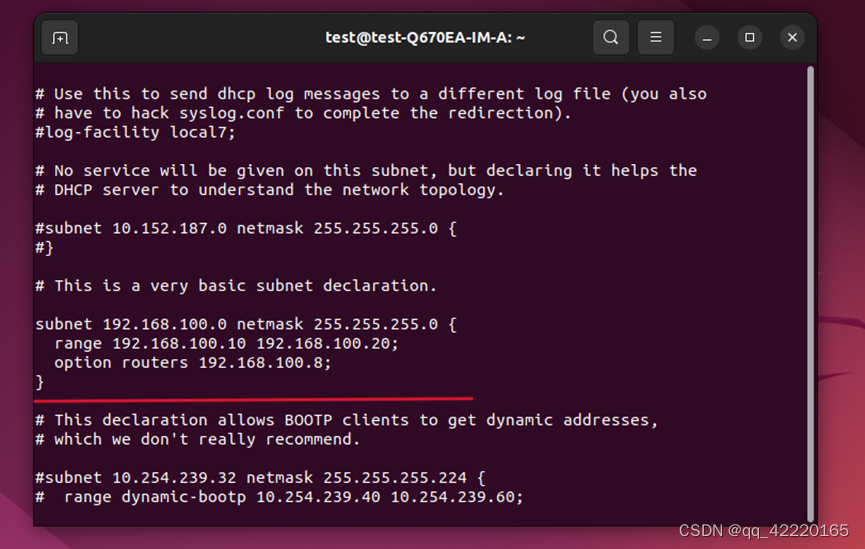Place cursor on the #log-facility local7 line
Image resolution: width=865 pixels, height=549 pixels.
tap(136, 132)
